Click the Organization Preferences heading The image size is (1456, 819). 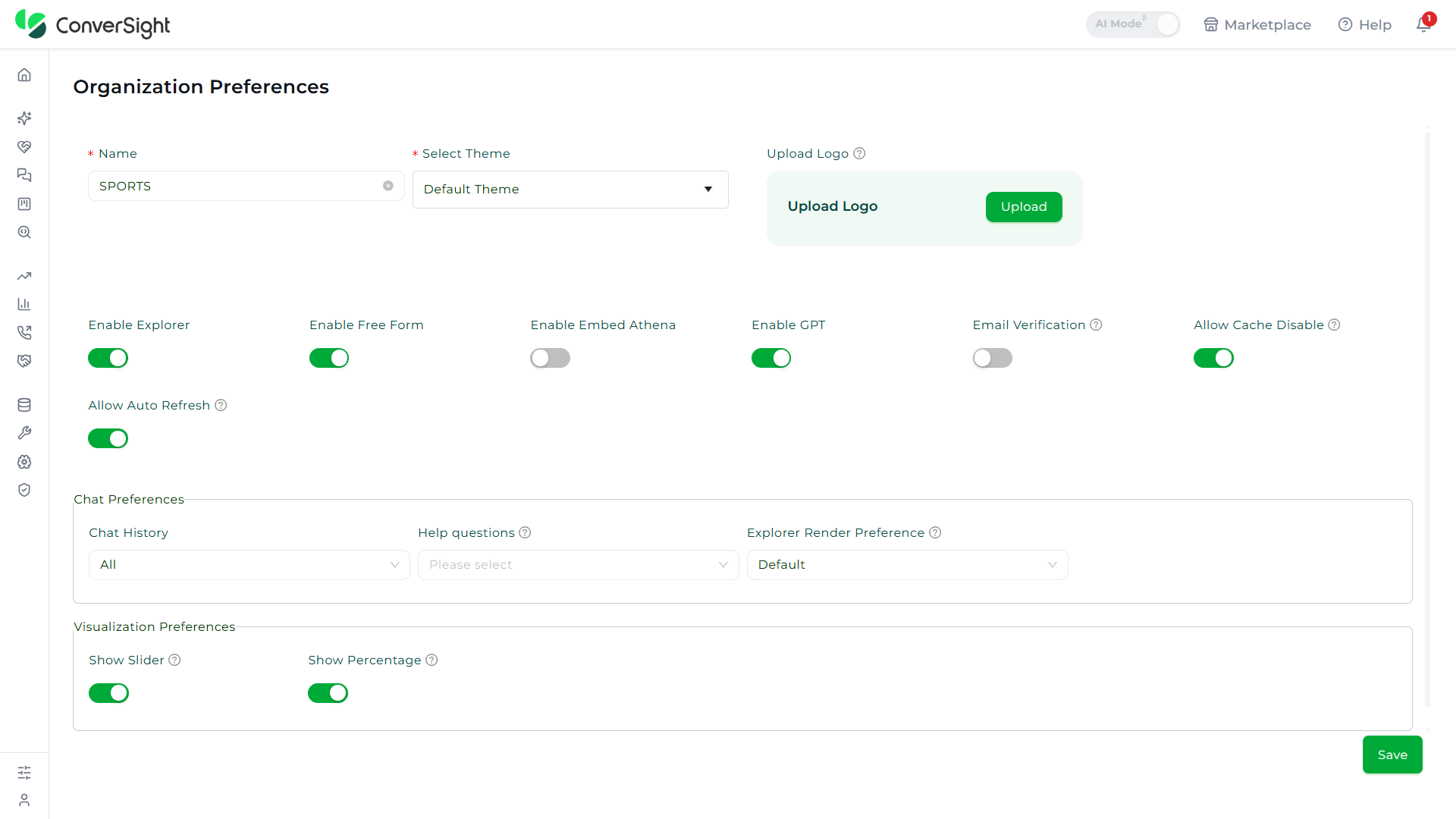coord(201,87)
